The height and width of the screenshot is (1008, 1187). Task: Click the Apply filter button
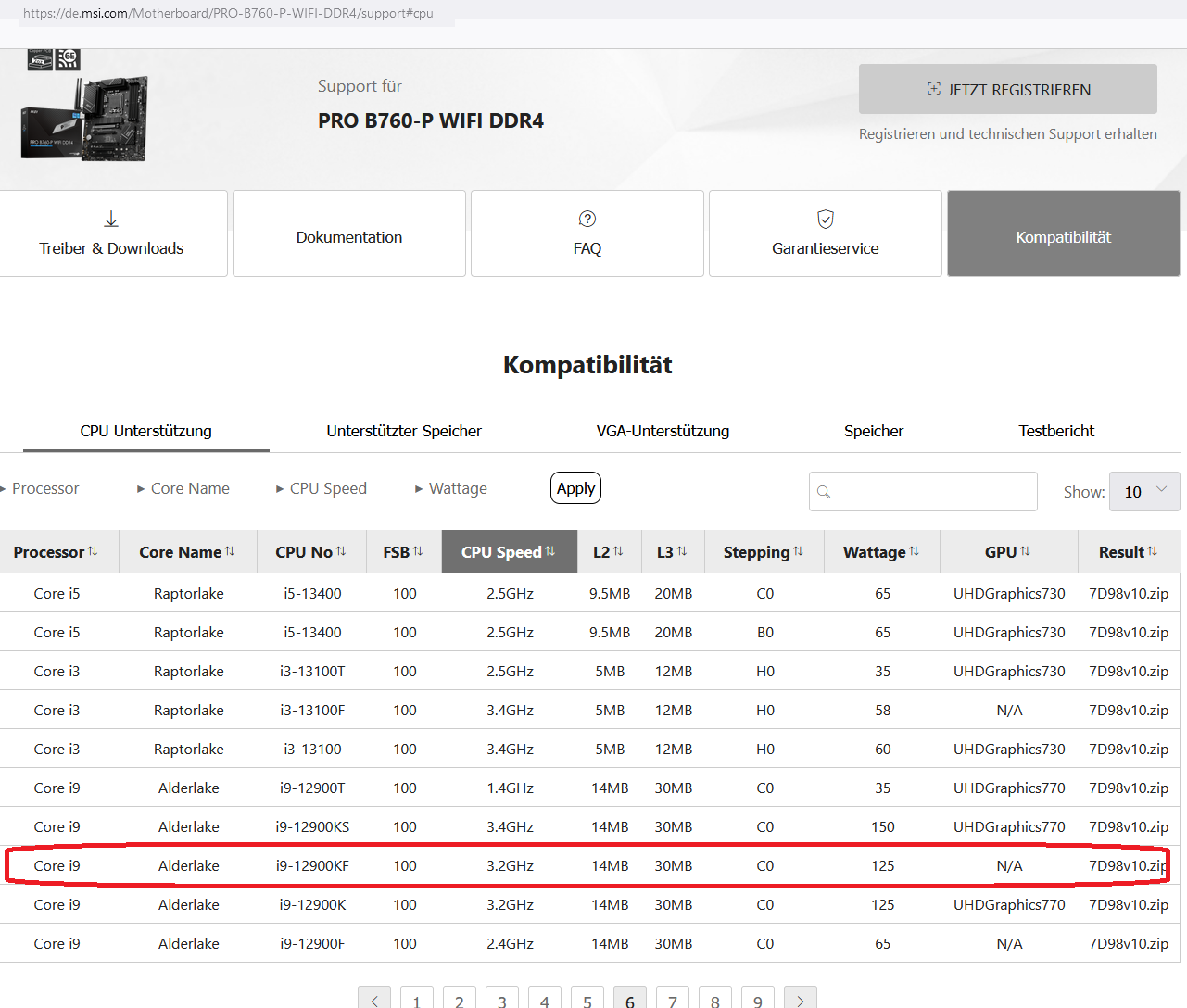(x=575, y=488)
